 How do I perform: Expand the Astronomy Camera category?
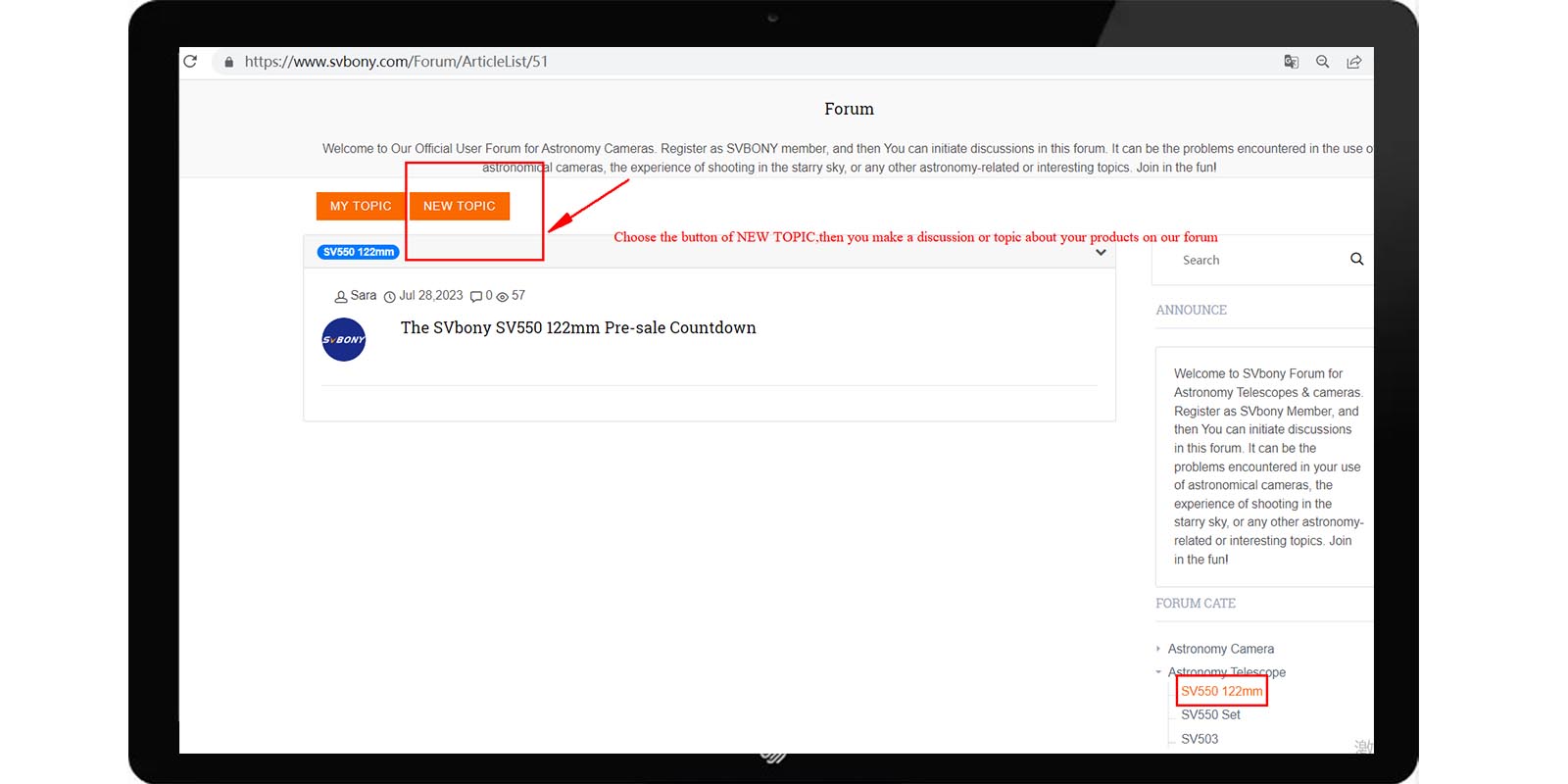(x=1220, y=649)
